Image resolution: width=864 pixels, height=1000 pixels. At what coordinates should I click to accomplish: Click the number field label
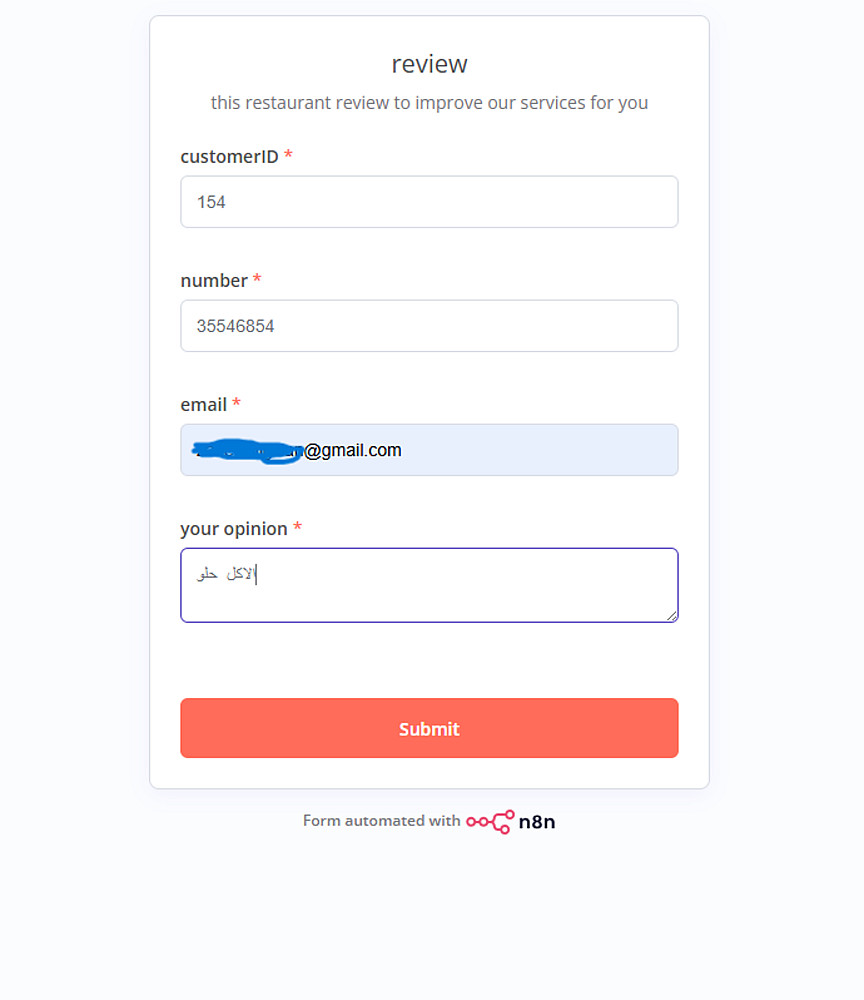[x=214, y=281]
